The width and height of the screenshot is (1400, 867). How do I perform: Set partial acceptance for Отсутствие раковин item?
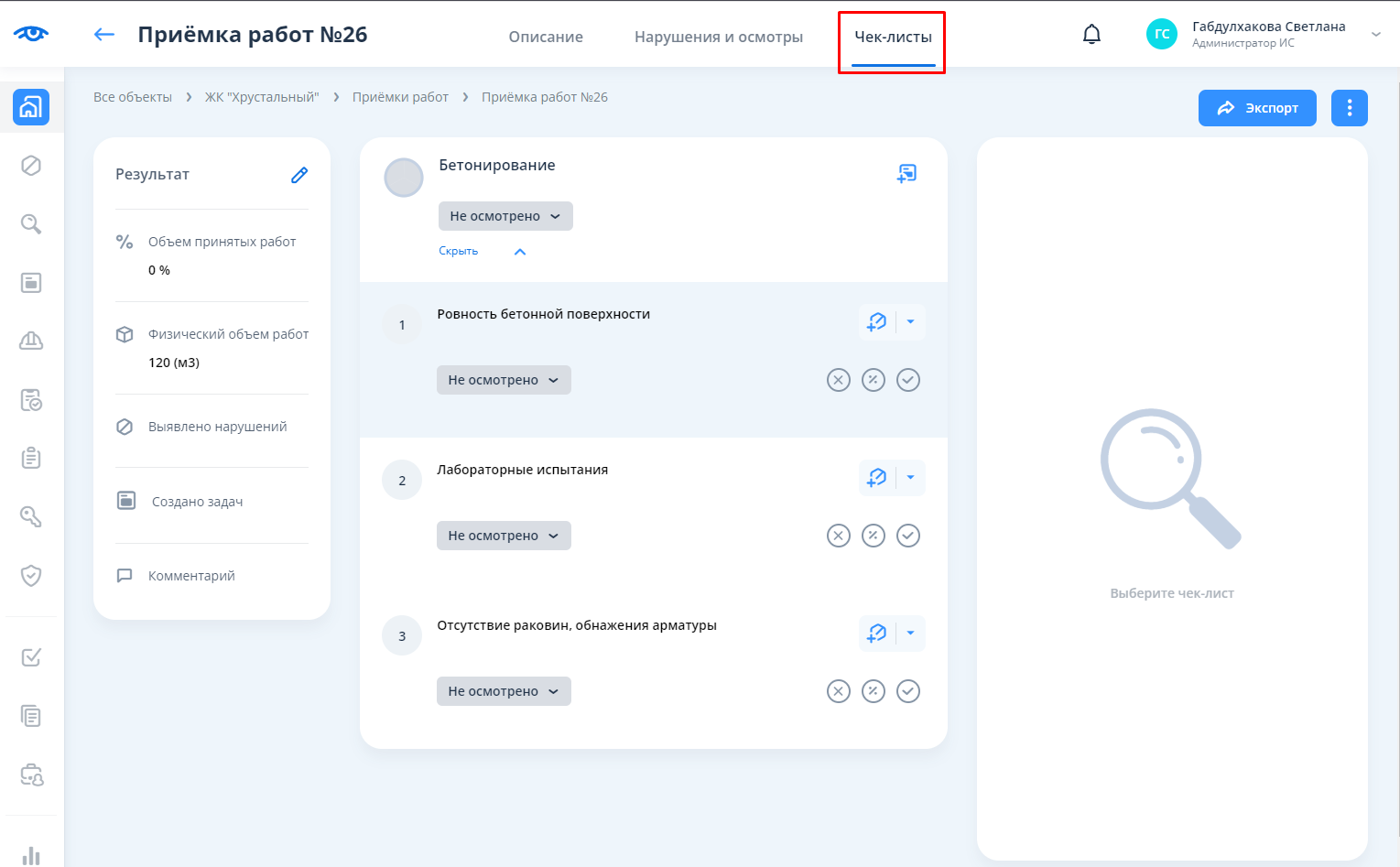[x=873, y=691]
